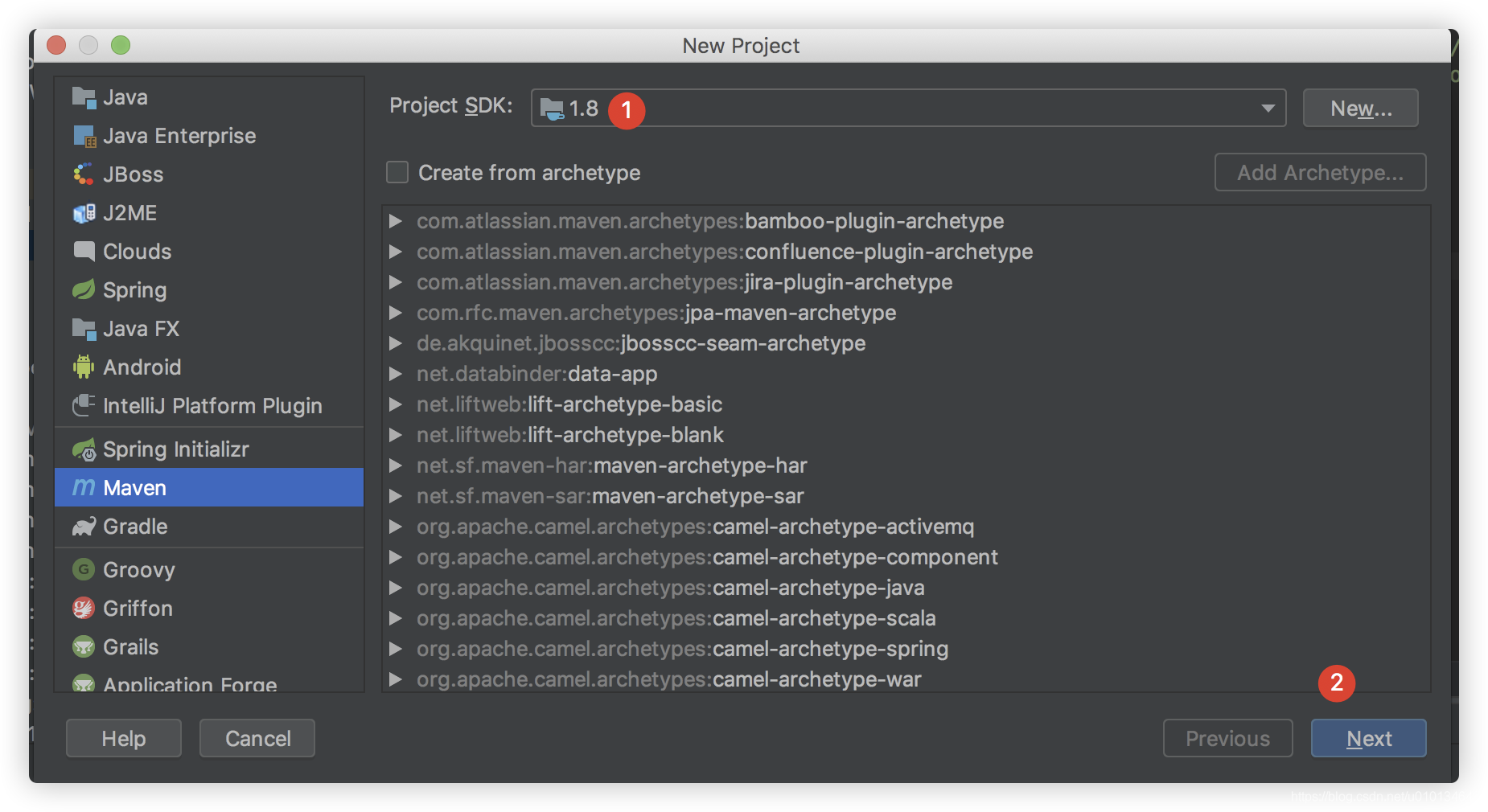This screenshot has width=1488, height=812.
Task: Click the Previous button
Action: click(1227, 738)
